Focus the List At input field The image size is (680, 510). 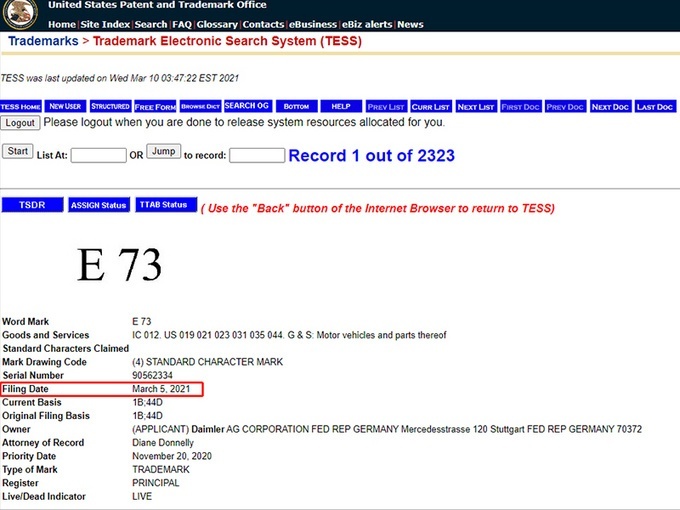click(98, 155)
